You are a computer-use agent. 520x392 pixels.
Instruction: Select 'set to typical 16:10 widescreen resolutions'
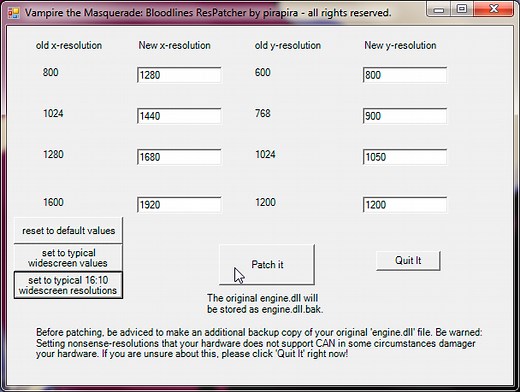pos(68,285)
